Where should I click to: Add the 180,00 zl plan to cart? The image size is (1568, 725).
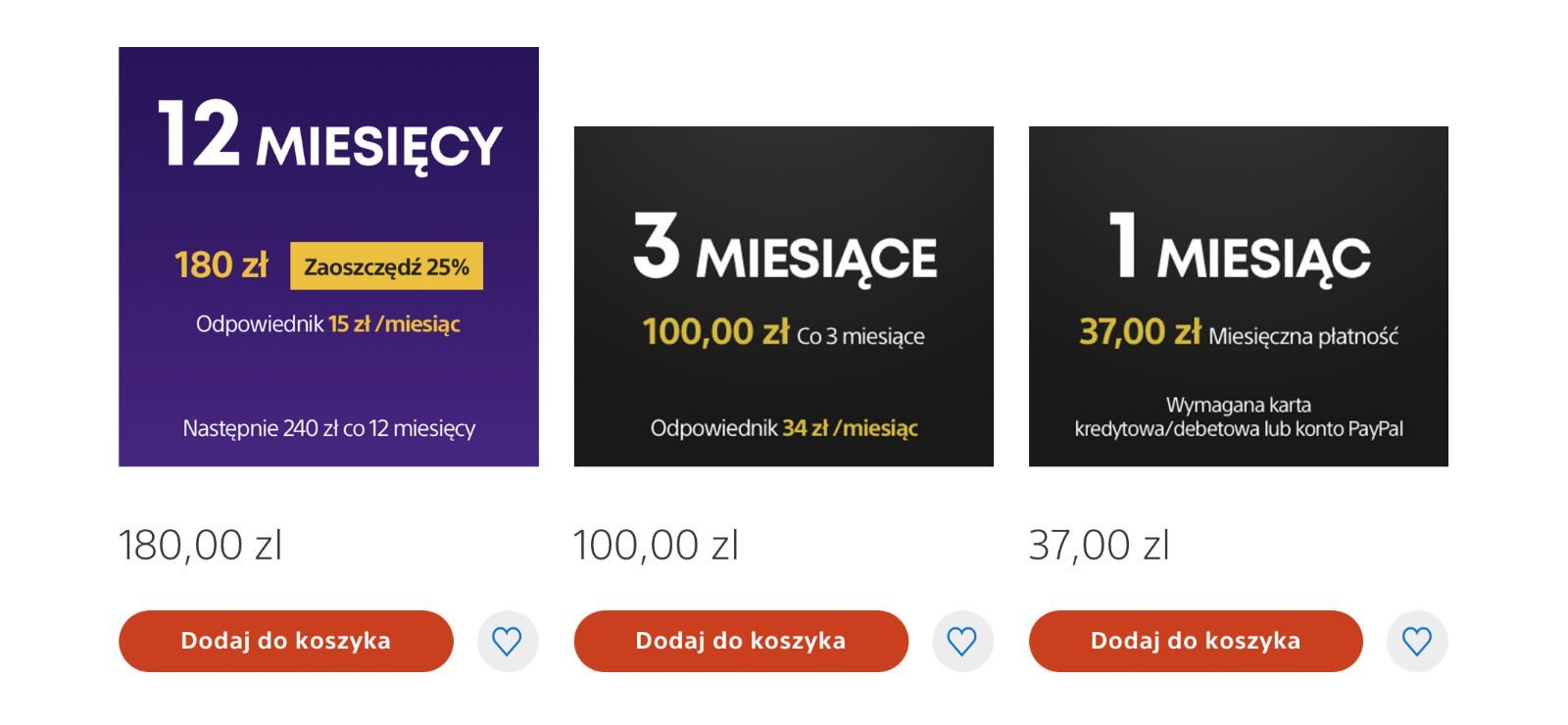[x=286, y=642]
